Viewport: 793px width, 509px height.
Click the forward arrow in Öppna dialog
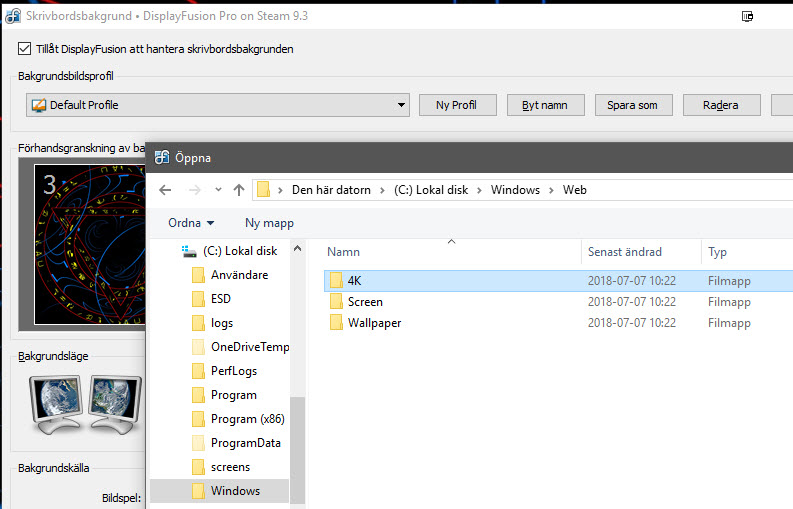195,190
